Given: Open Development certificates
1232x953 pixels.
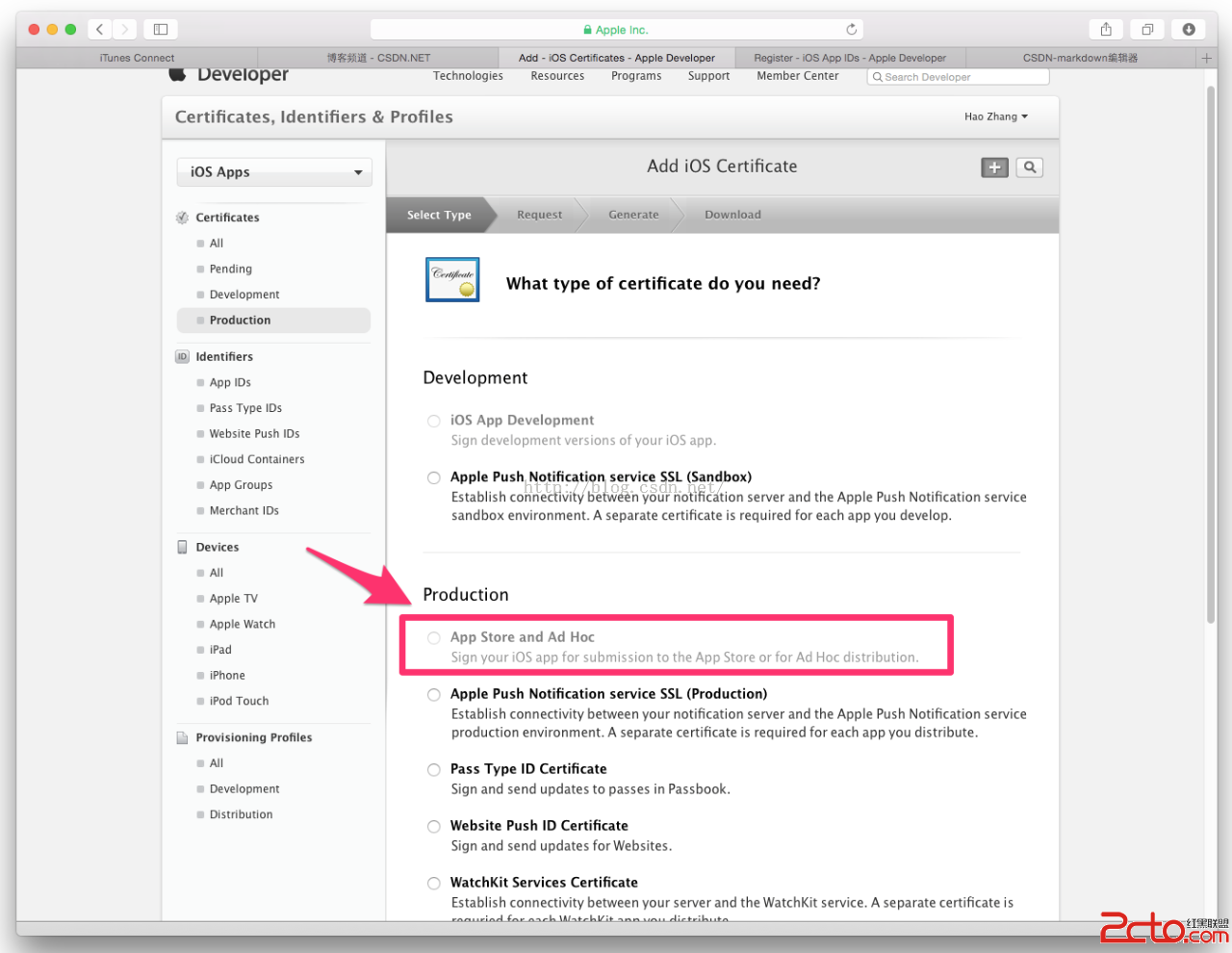Looking at the screenshot, I should 244,295.
